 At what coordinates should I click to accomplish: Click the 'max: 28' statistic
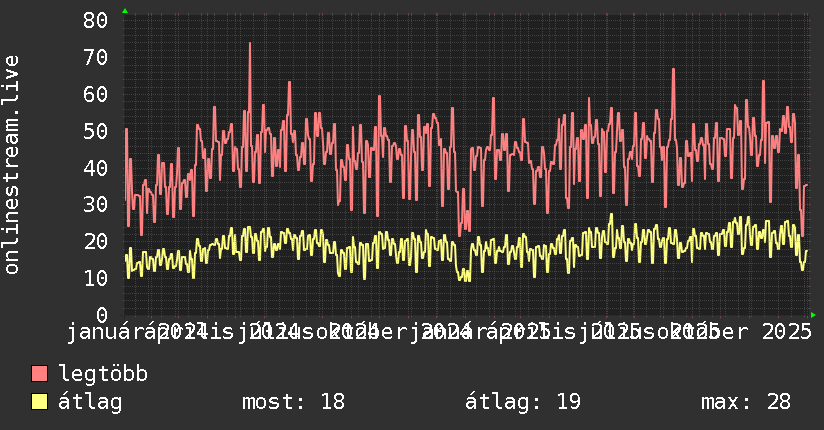pos(746,402)
